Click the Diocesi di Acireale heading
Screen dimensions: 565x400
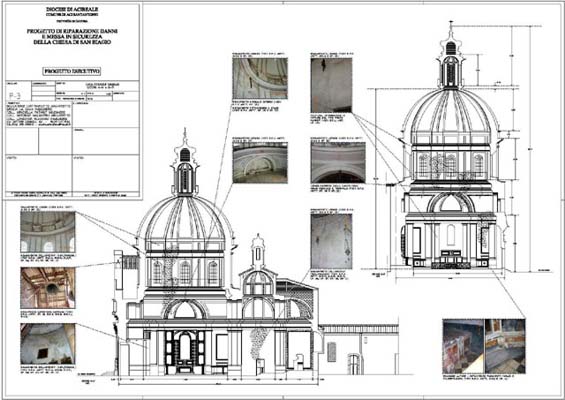point(72,9)
